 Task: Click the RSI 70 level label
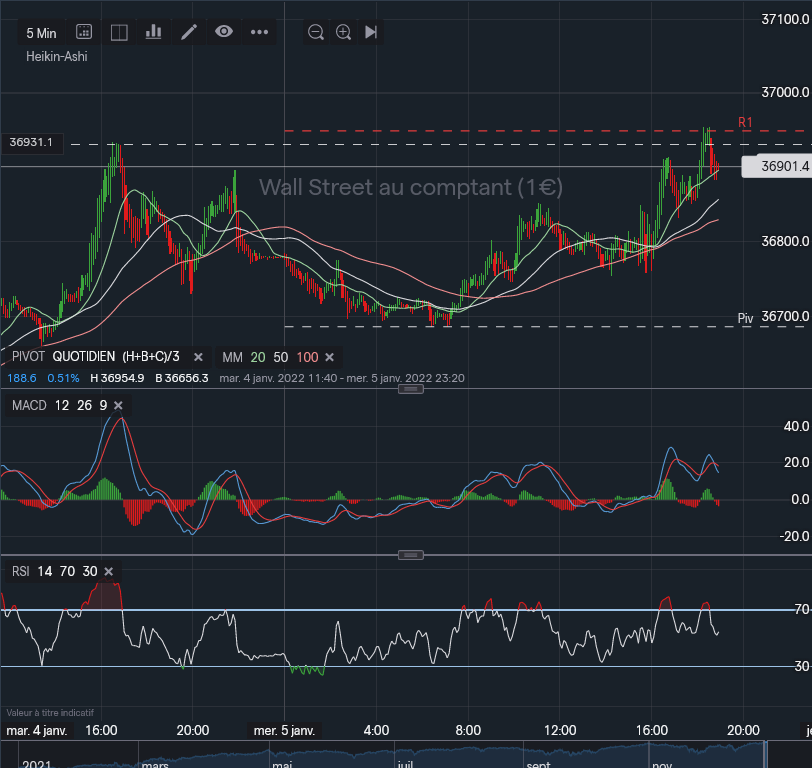[x=802, y=609]
